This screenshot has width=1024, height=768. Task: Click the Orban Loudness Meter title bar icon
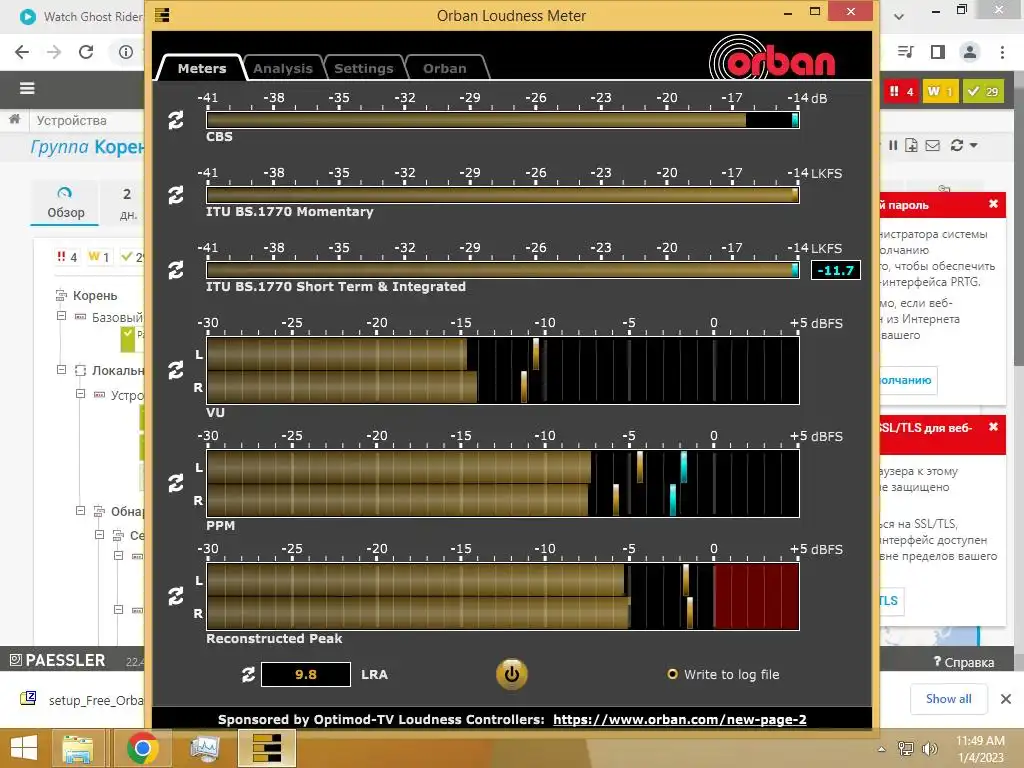pyautogui.click(x=162, y=15)
